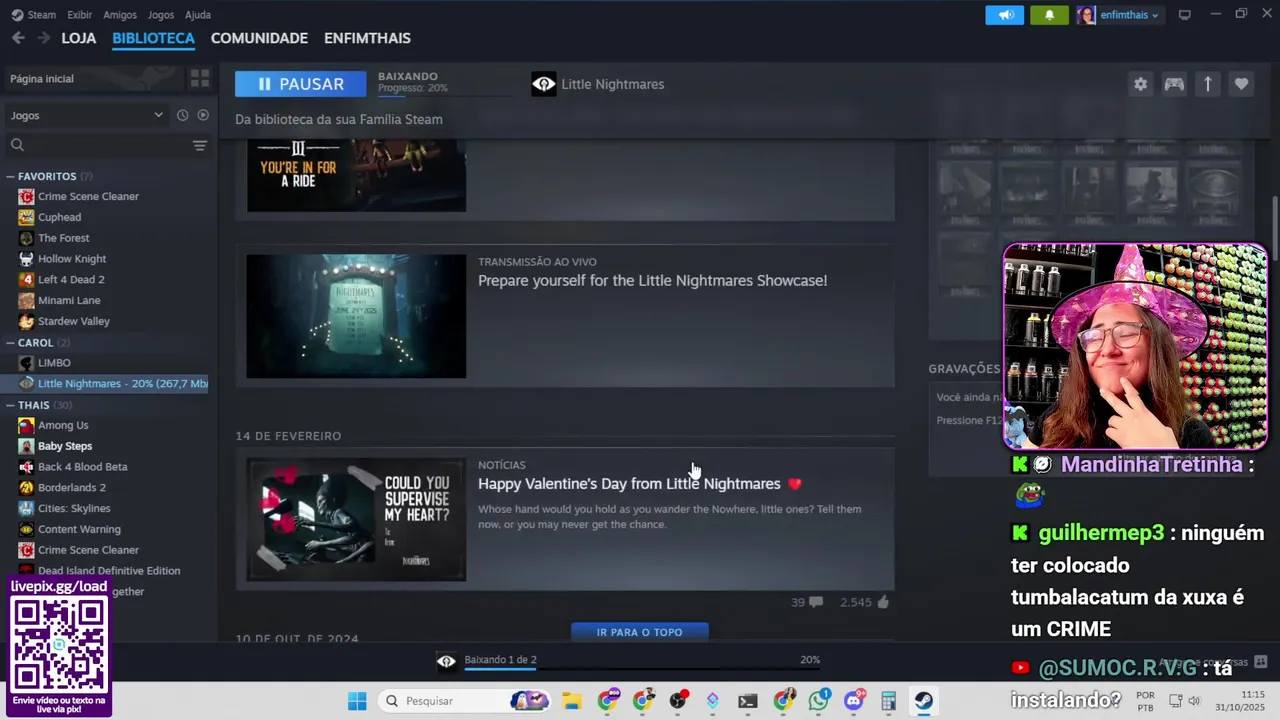Click the announcements megaphone icon
This screenshot has width=1280, height=720.
click(x=1006, y=15)
